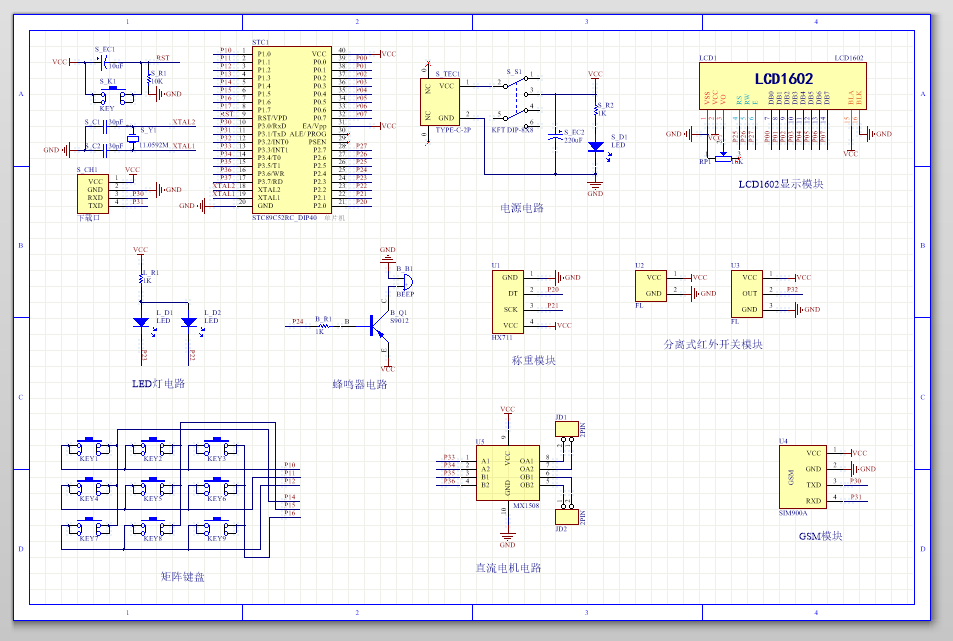Select the L_D2 LED symbol
This screenshot has width=953, height=641.
pos(189,321)
